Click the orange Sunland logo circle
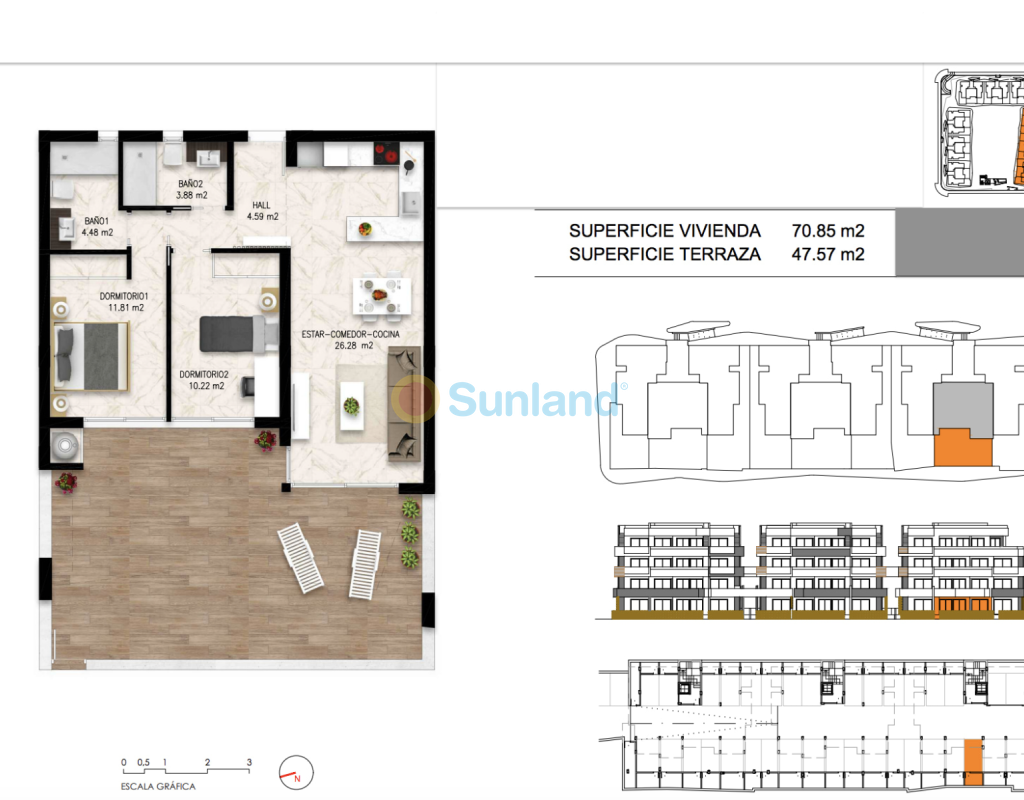Image resolution: width=1024 pixels, height=800 pixels. tap(415, 398)
